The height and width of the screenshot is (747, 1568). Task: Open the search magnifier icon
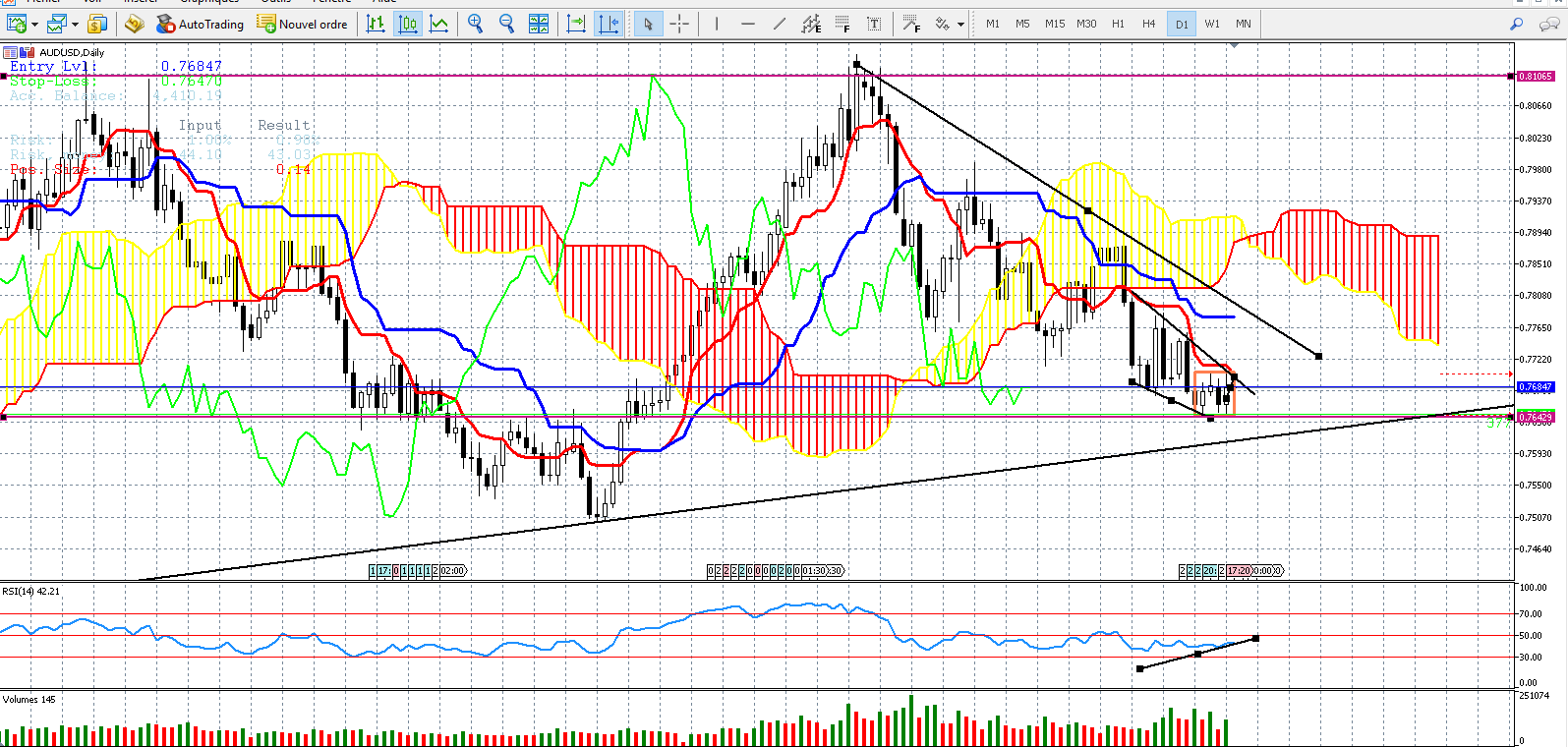(x=1517, y=24)
